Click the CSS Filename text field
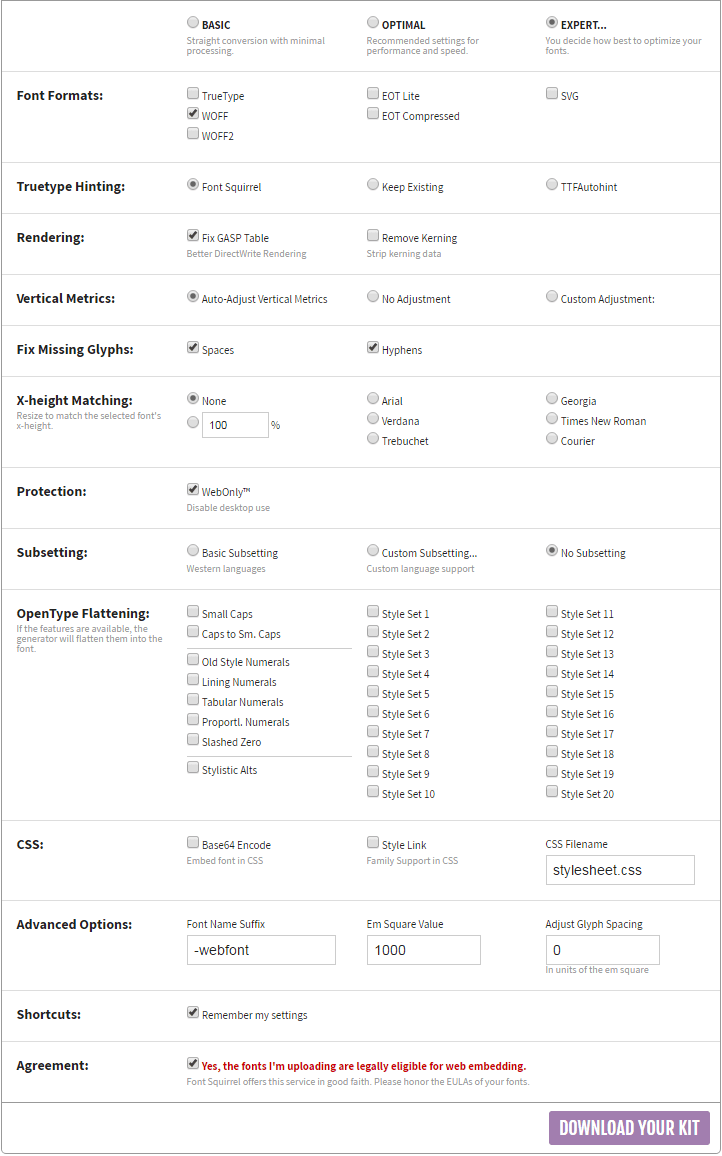 click(620, 870)
